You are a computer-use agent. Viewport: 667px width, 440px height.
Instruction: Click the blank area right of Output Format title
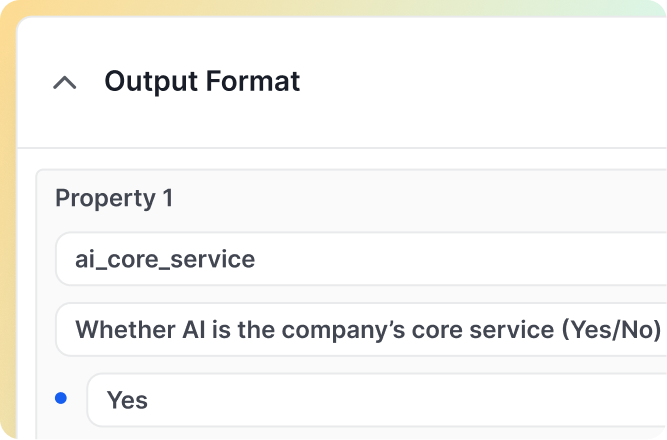pos(480,81)
